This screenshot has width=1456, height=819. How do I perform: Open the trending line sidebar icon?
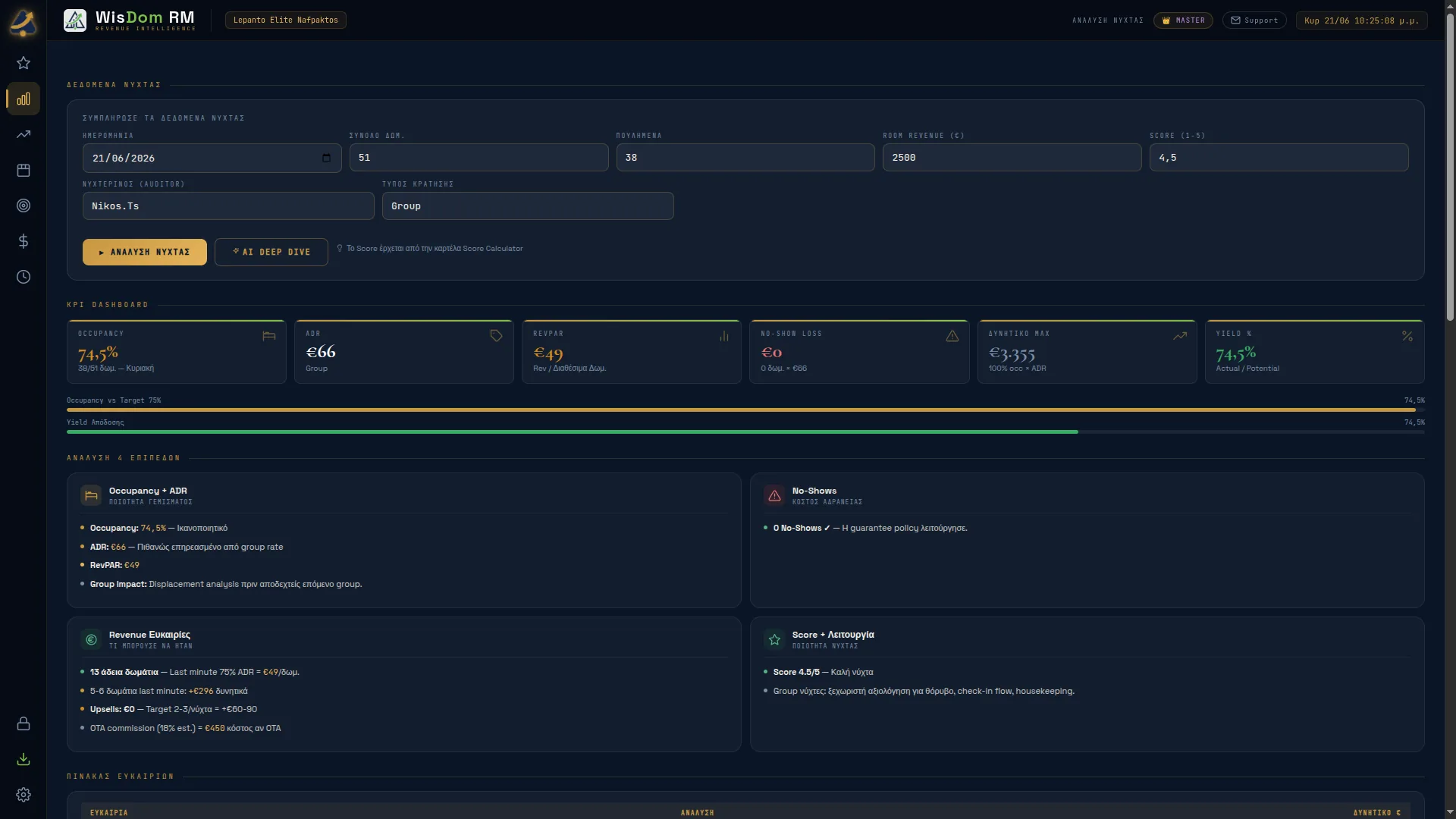[24, 134]
